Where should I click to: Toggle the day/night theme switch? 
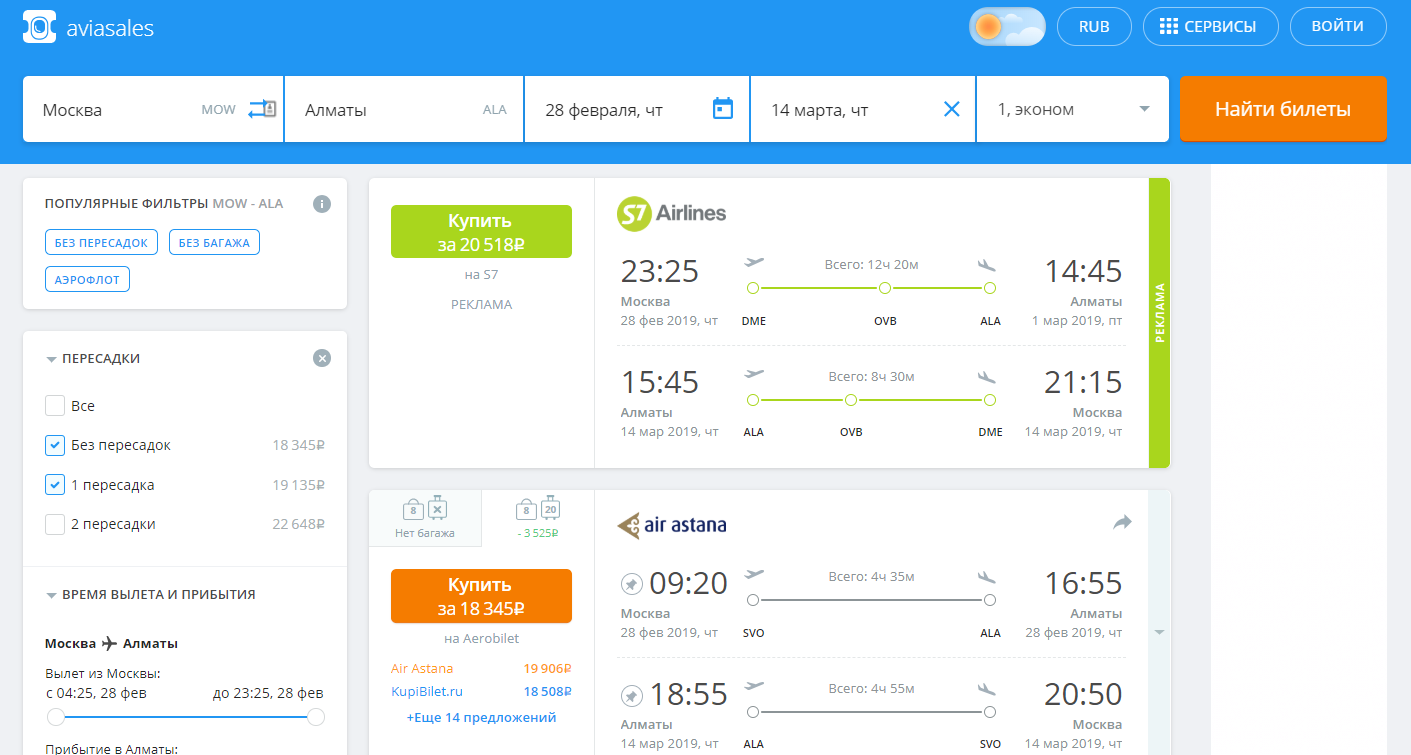(1006, 27)
